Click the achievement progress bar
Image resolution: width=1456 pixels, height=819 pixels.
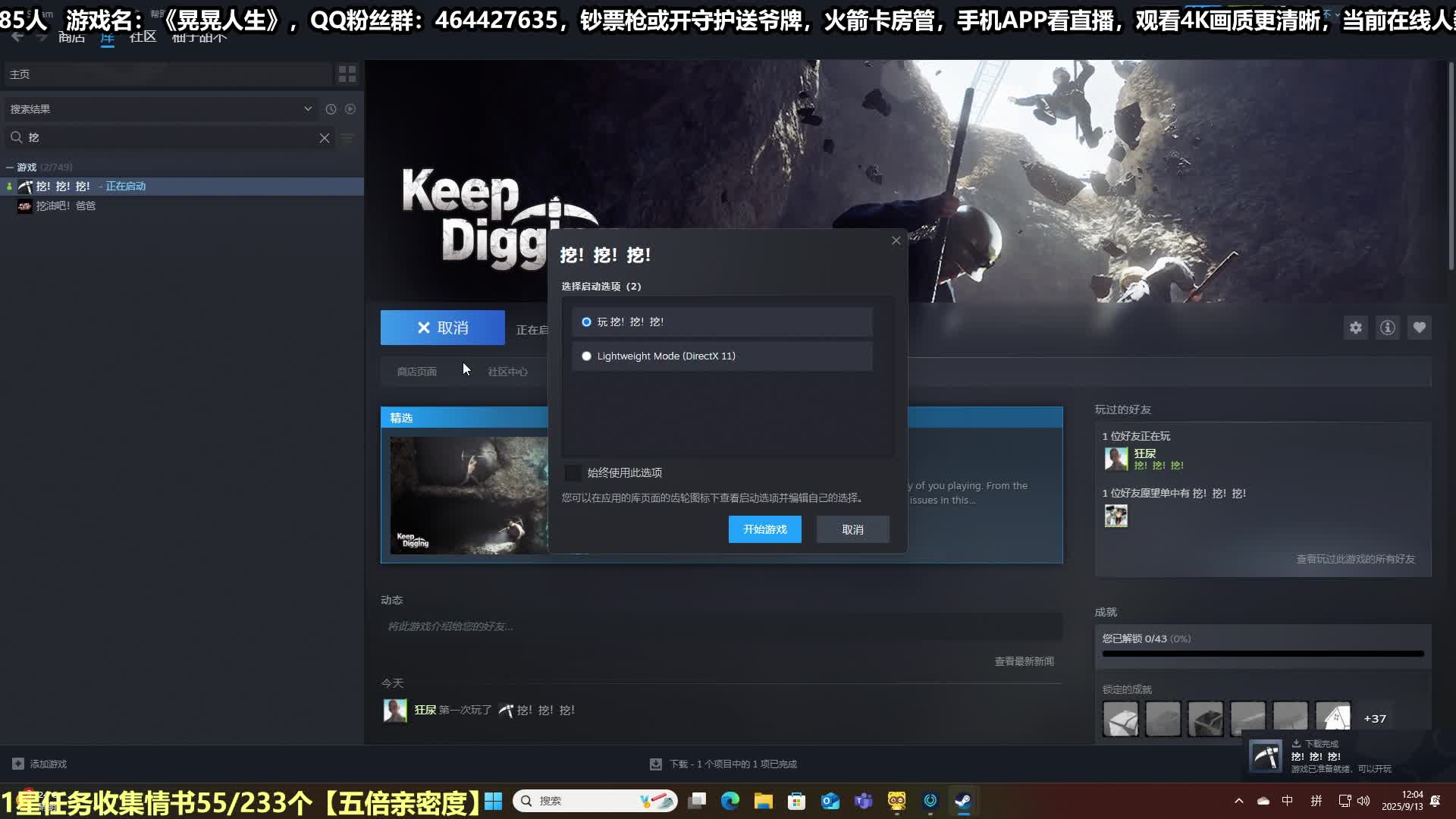1263,654
